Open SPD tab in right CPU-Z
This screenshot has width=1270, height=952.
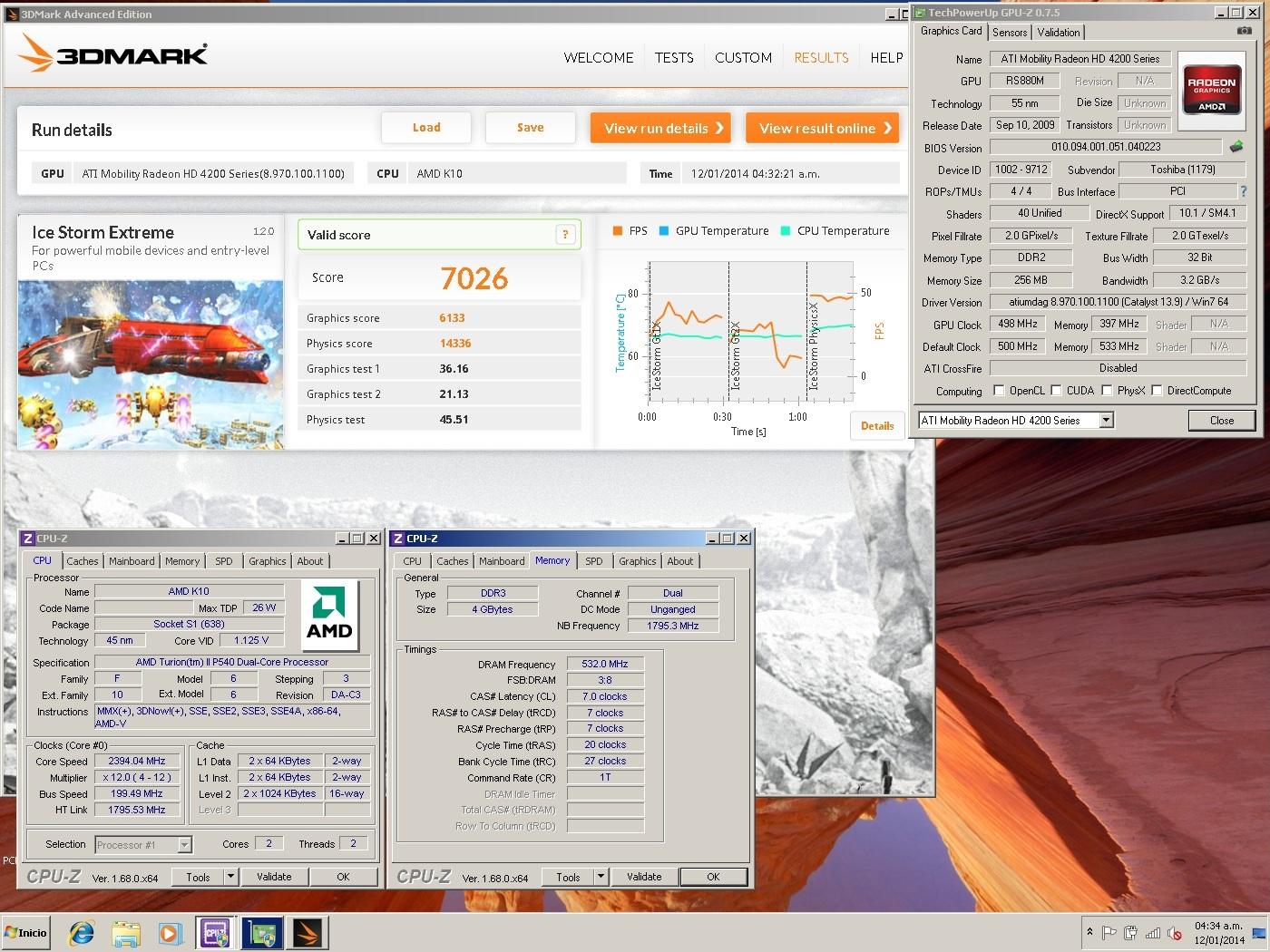click(594, 561)
